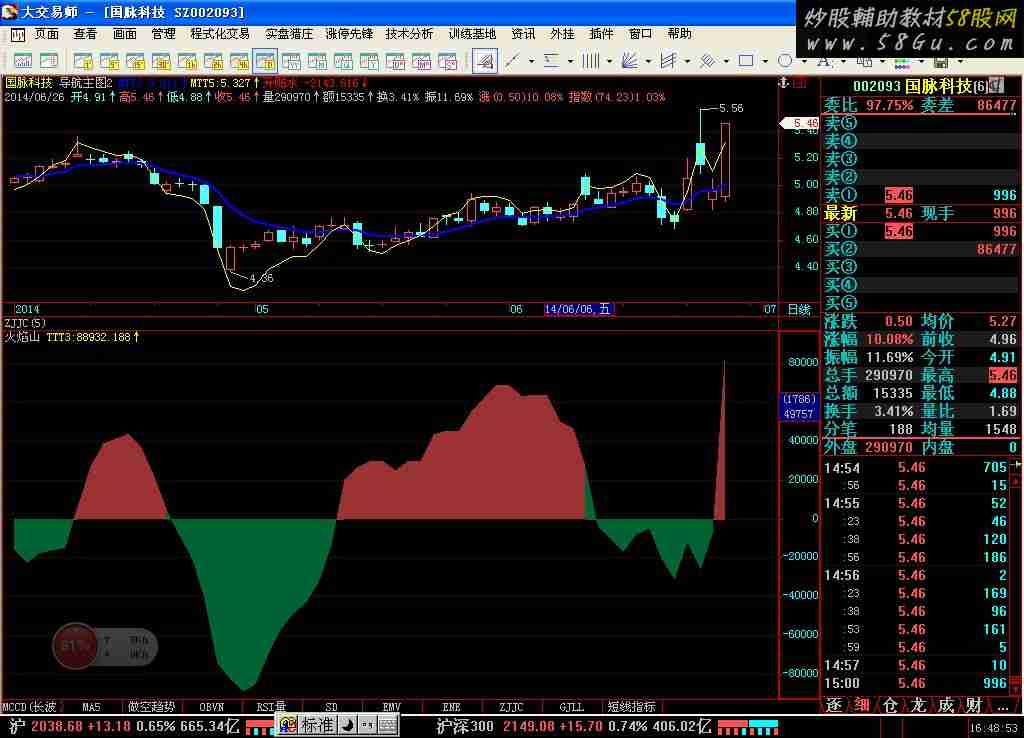
Task: Click the ... more tabs button
Action: coord(1002,705)
